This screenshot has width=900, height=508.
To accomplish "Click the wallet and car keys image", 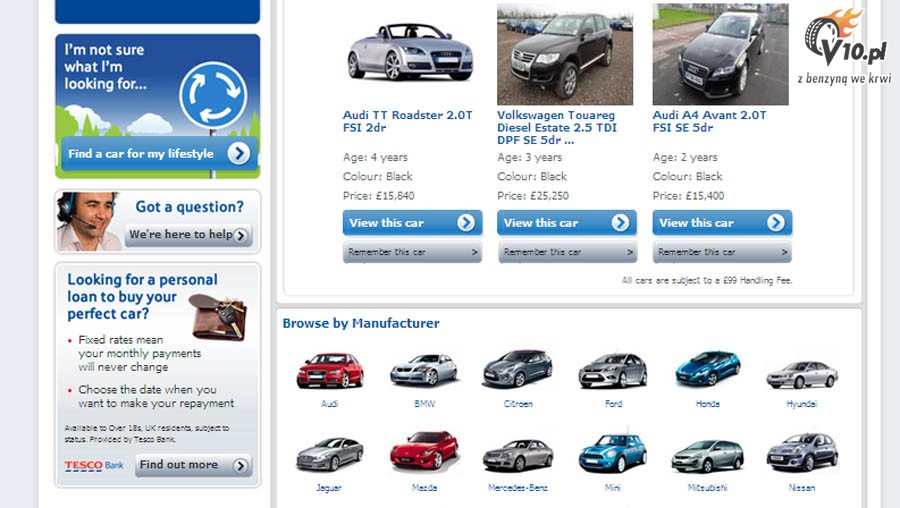I will 219,317.
